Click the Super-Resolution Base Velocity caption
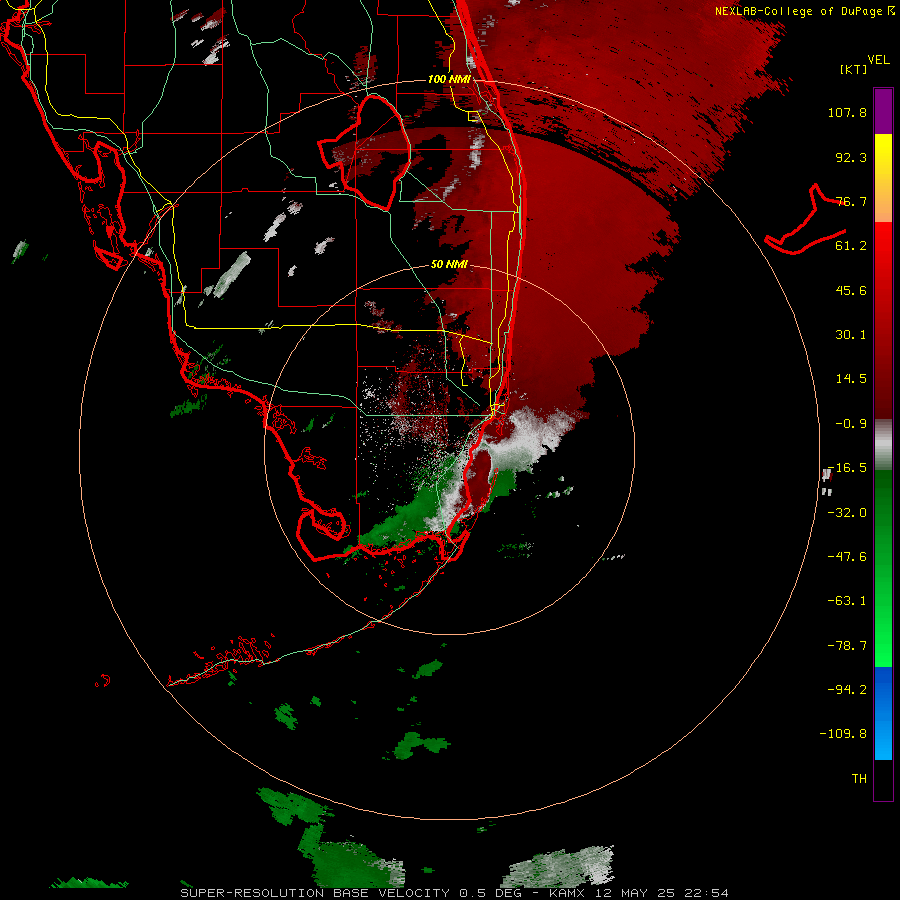 pyautogui.click(x=455, y=893)
